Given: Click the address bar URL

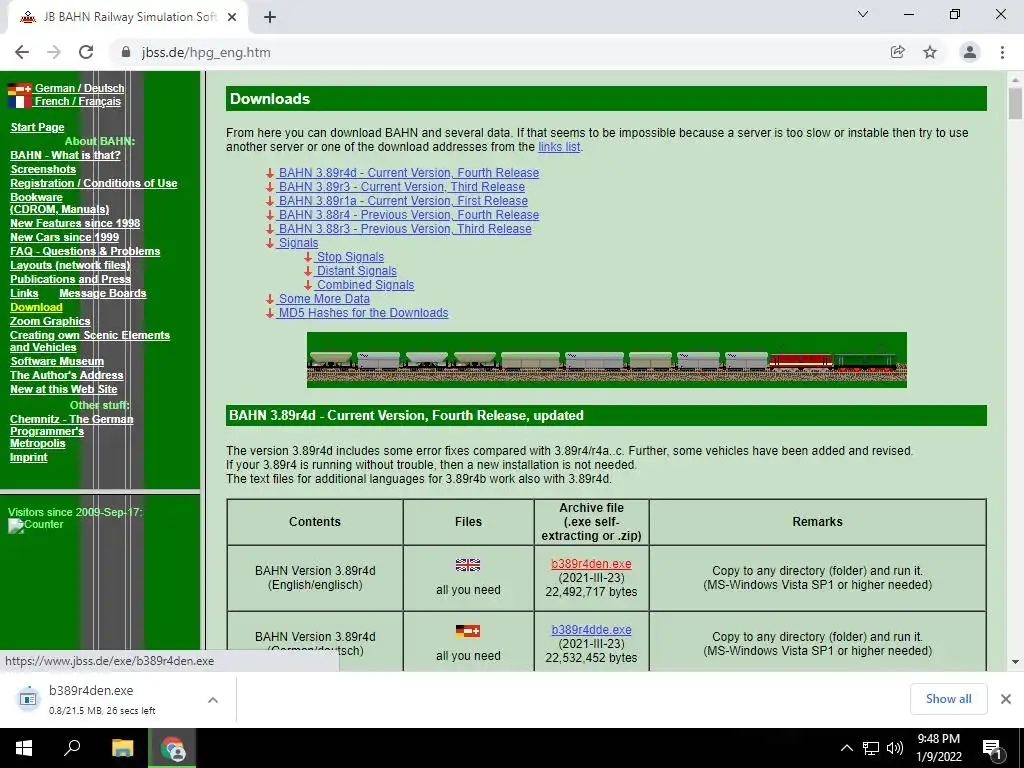Looking at the screenshot, I should tap(206, 52).
